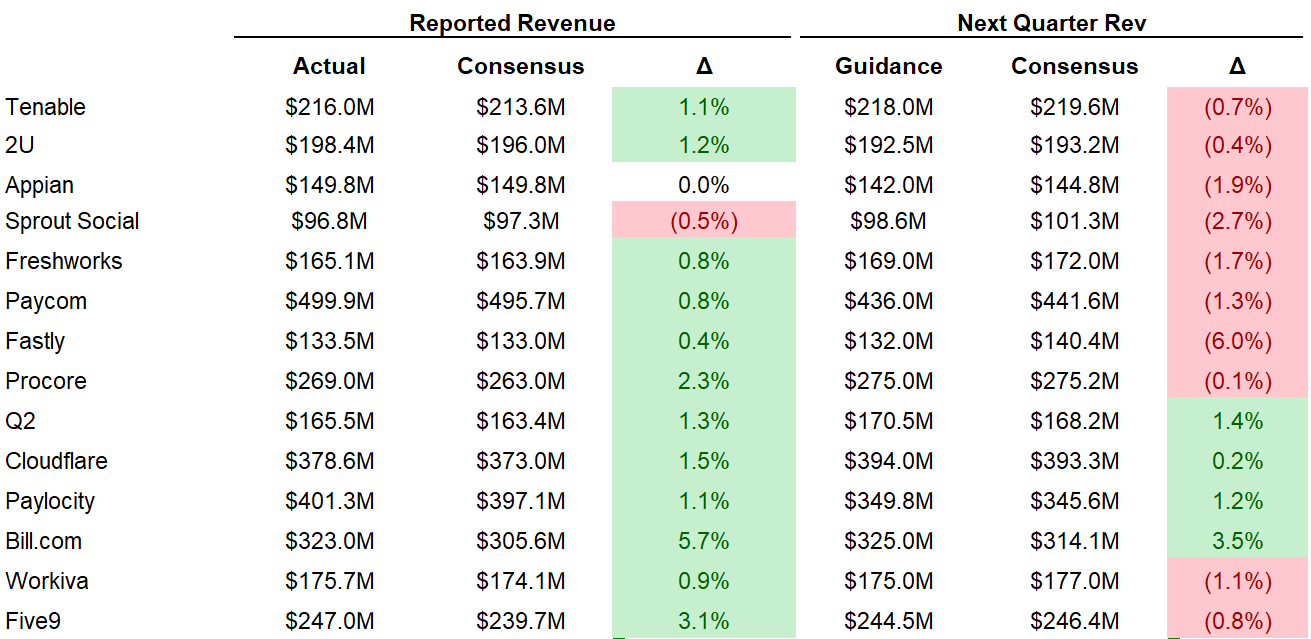The height and width of the screenshot is (639, 1311).
Task: Click Bill.com's 3.5% guidance delta cell
Action: pos(1238,541)
